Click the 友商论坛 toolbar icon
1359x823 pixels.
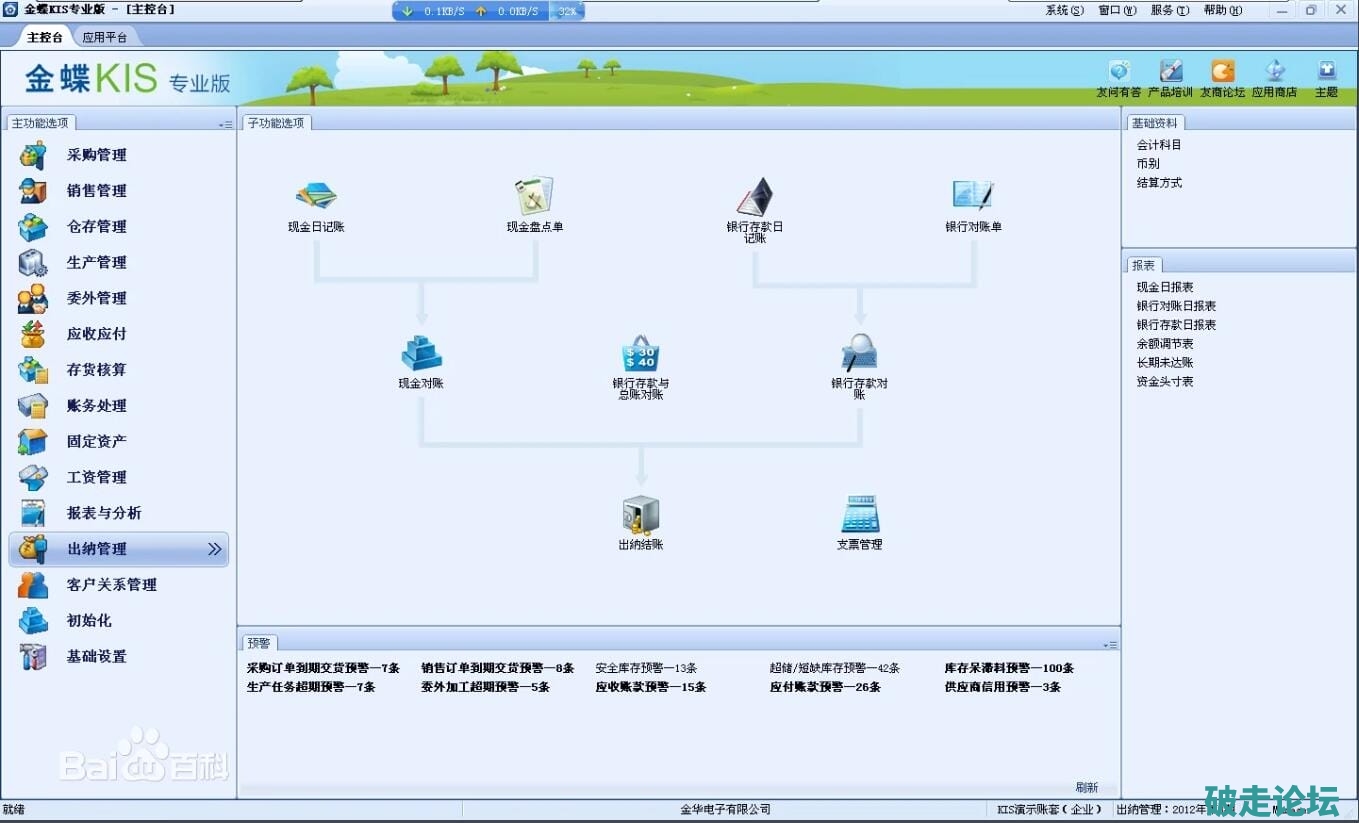pos(1222,72)
